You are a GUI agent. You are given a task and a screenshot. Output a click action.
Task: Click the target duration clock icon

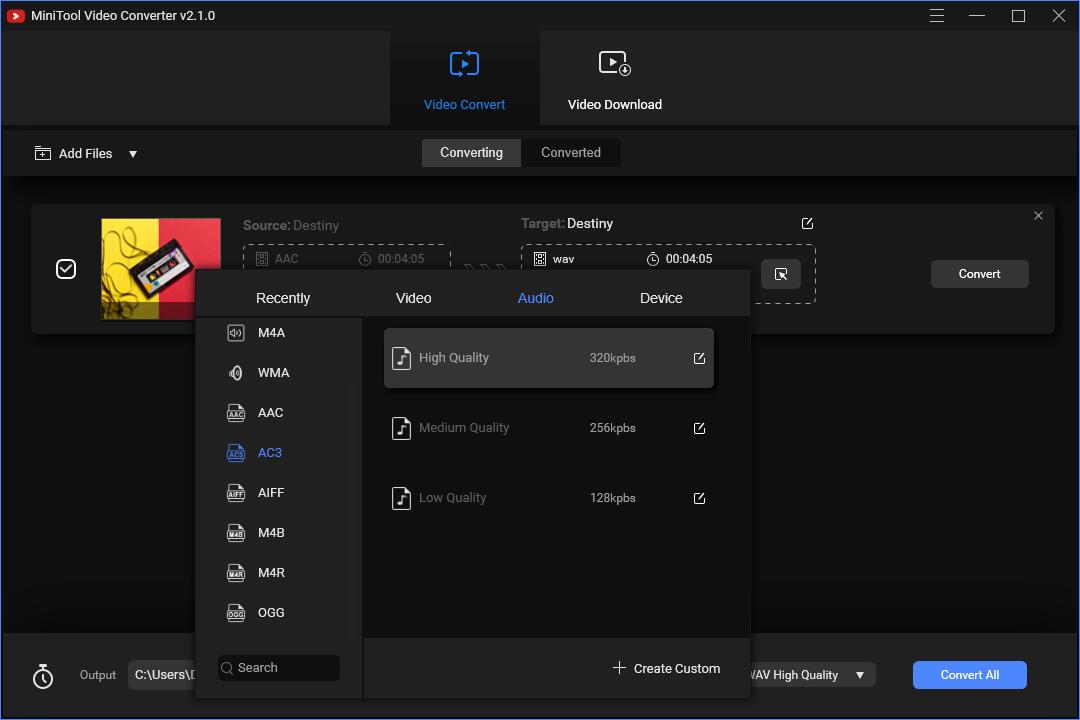652,259
